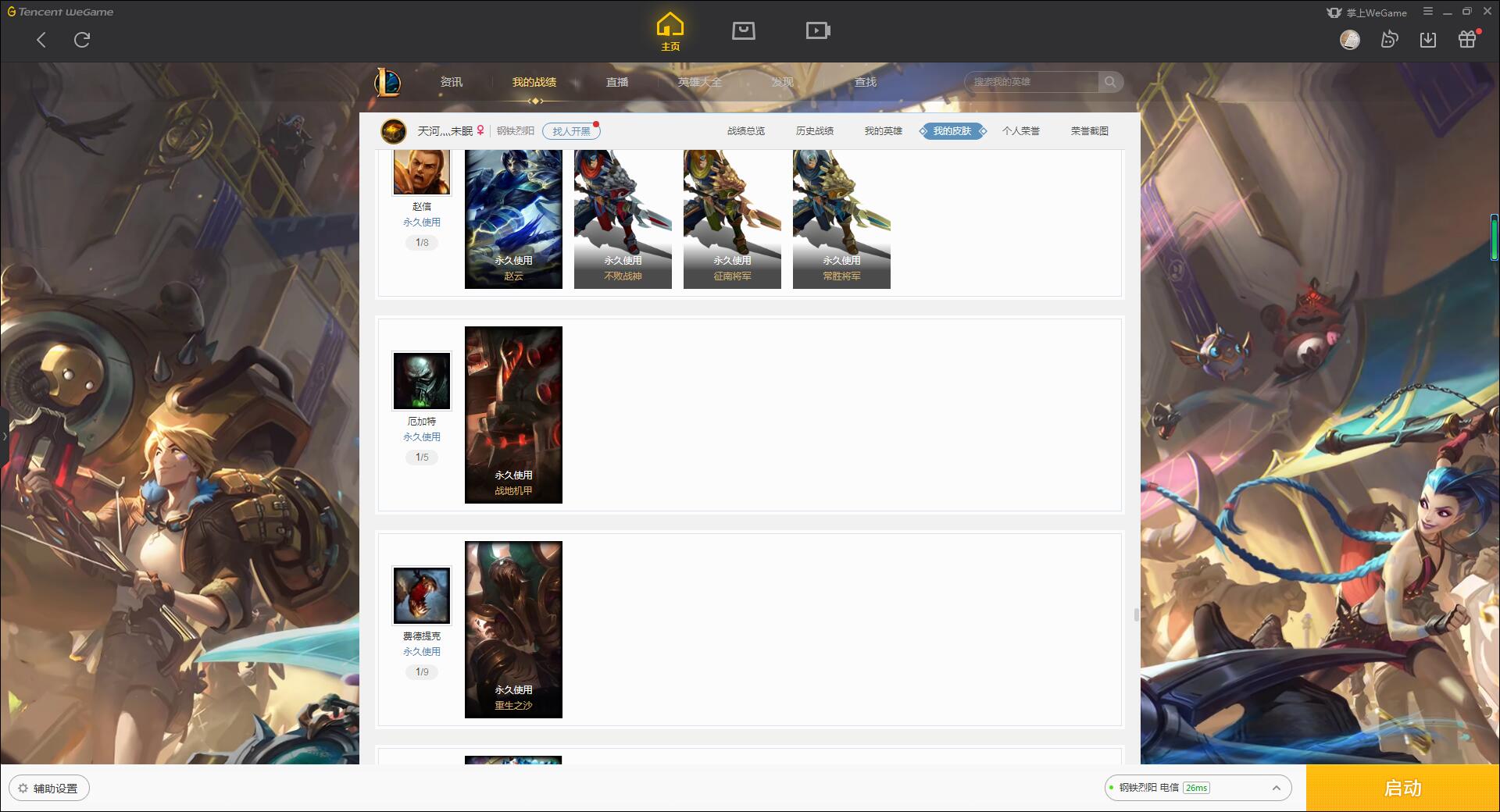The height and width of the screenshot is (812, 1500).
Task: Open the 我的战绩 tab
Action: click(x=534, y=82)
